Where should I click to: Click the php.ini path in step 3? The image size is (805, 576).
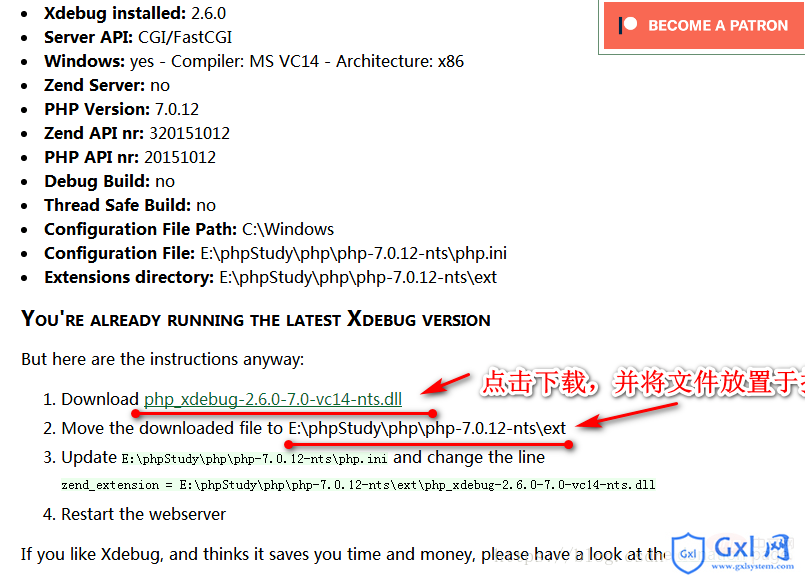pos(254,458)
